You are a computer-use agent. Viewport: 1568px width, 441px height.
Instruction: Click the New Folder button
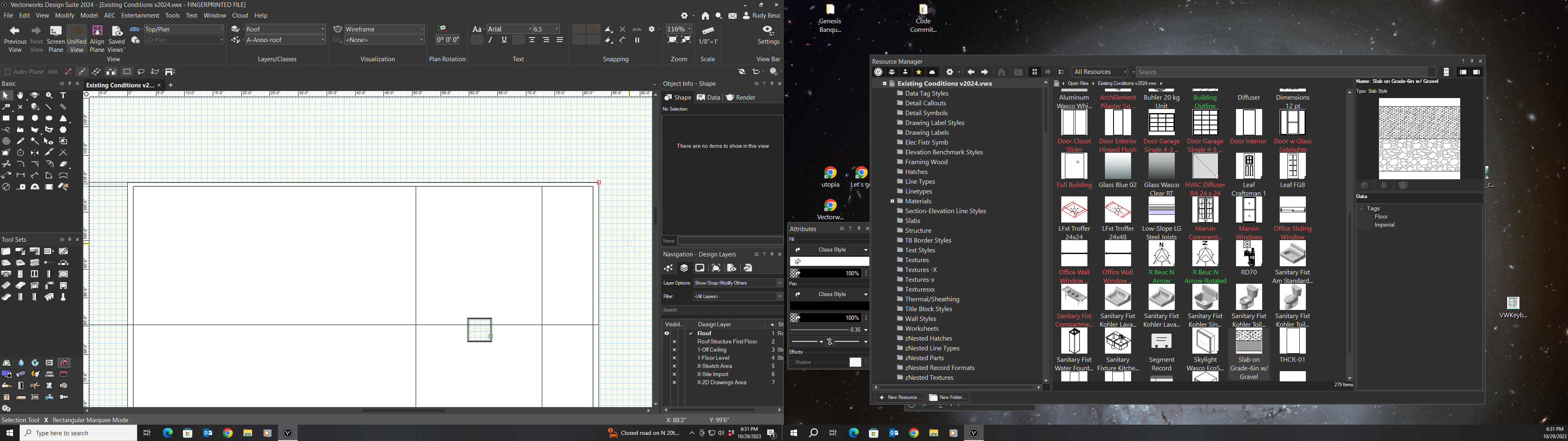pyautogui.click(x=947, y=397)
